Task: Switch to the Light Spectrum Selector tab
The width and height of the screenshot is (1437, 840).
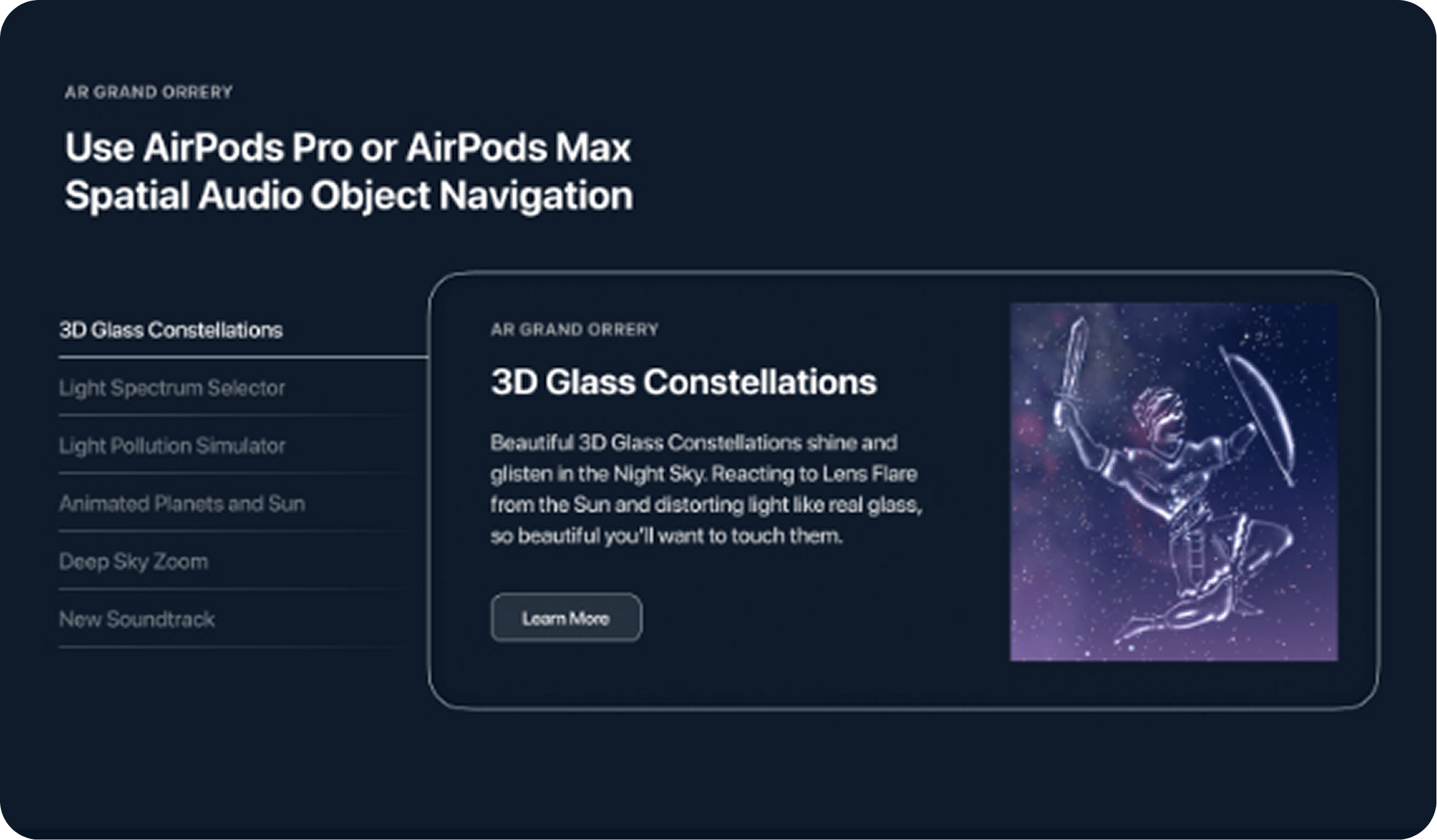Action: coord(172,388)
